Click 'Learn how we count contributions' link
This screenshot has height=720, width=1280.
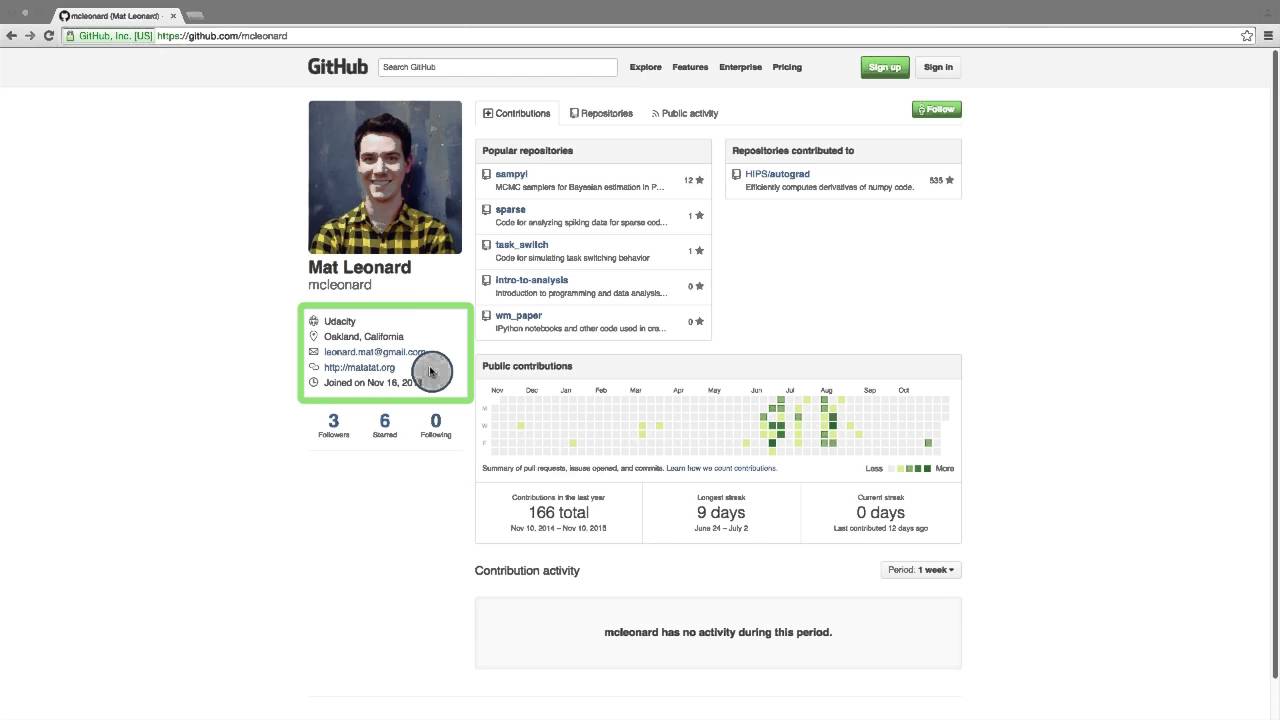coord(721,468)
